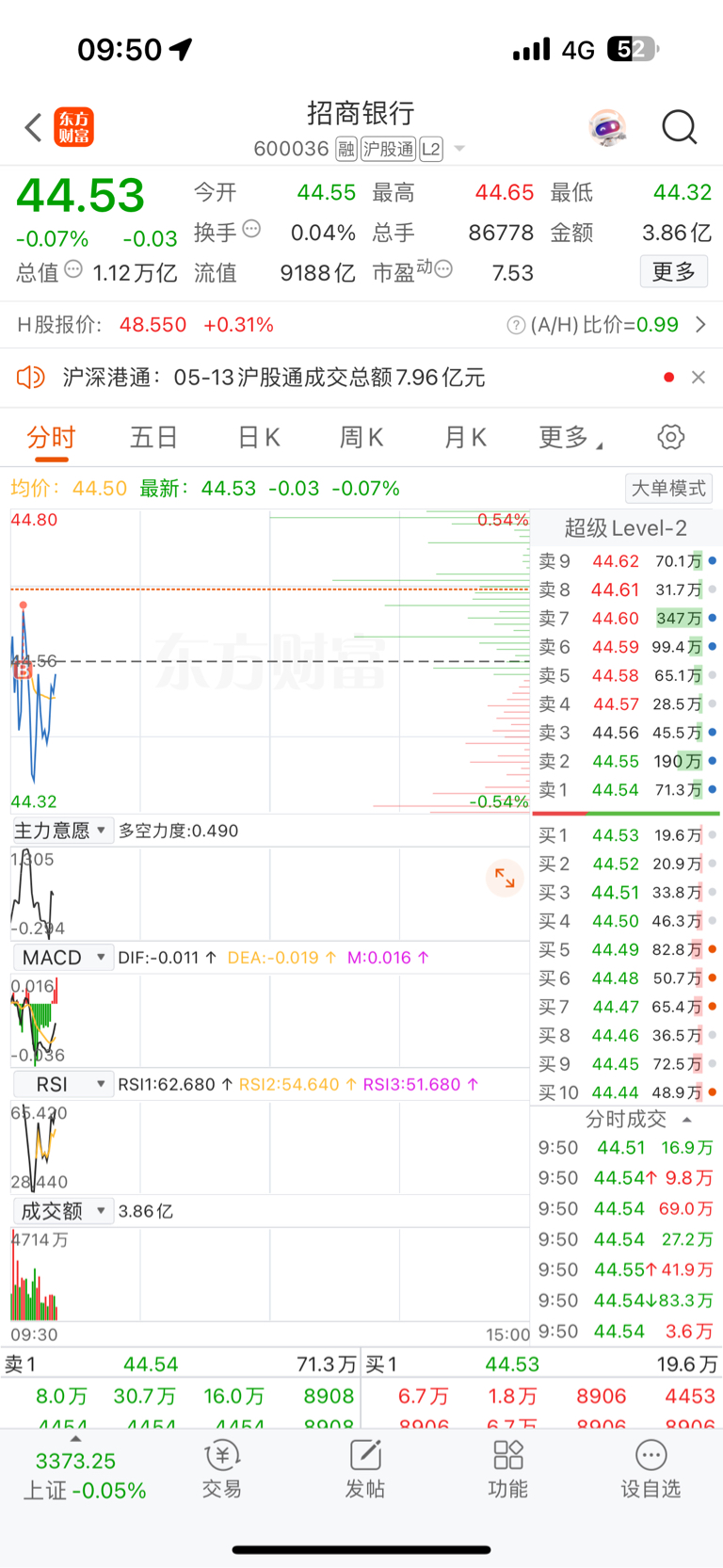Viewport: 723px width, 1568px height.
Task: Tap the intraday price chart
Action: click(x=270, y=661)
